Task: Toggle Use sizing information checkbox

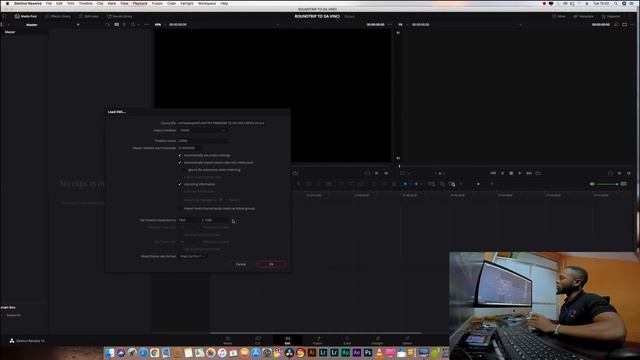Action: [180, 184]
